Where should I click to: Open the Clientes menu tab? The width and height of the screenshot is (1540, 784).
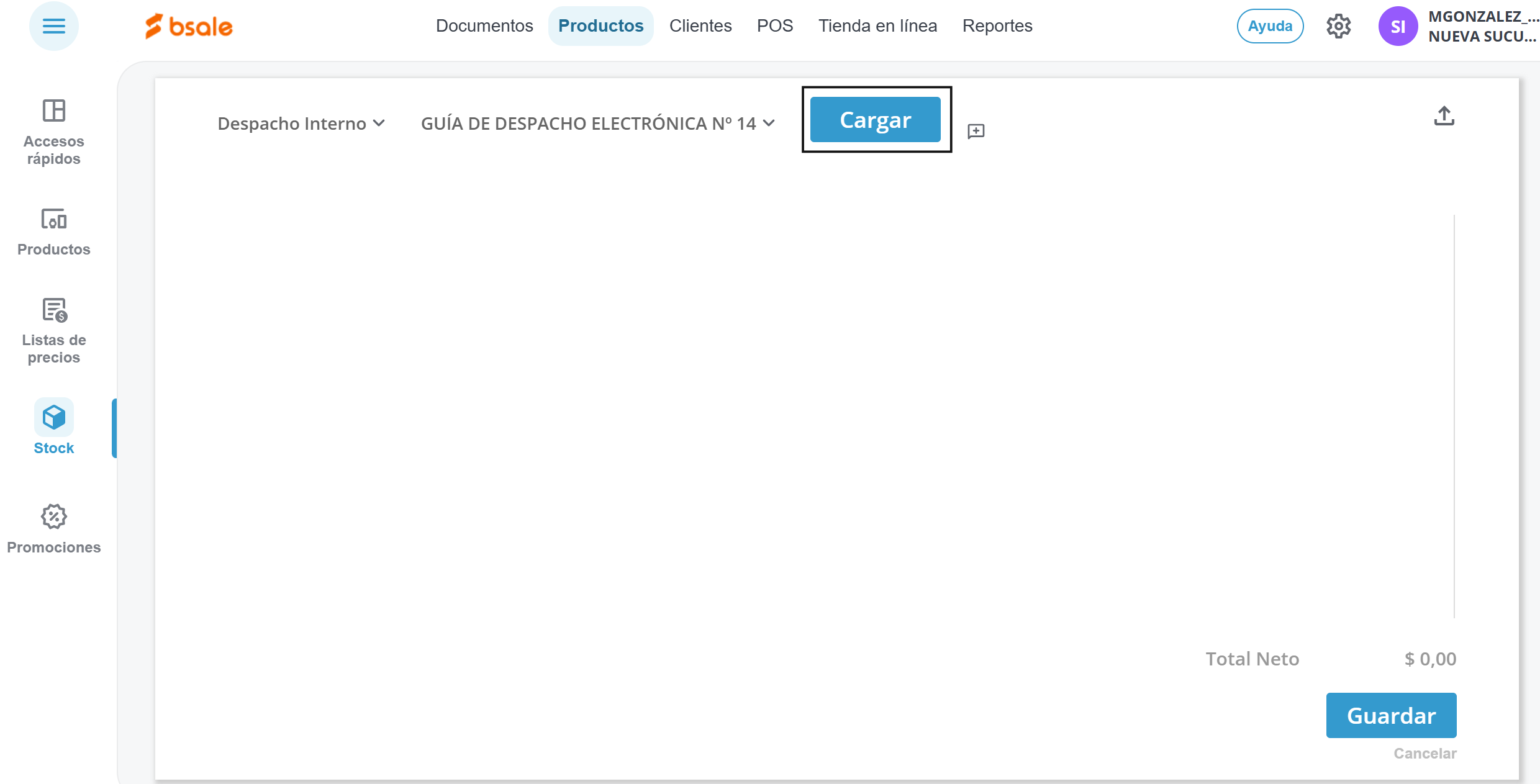[x=700, y=26]
